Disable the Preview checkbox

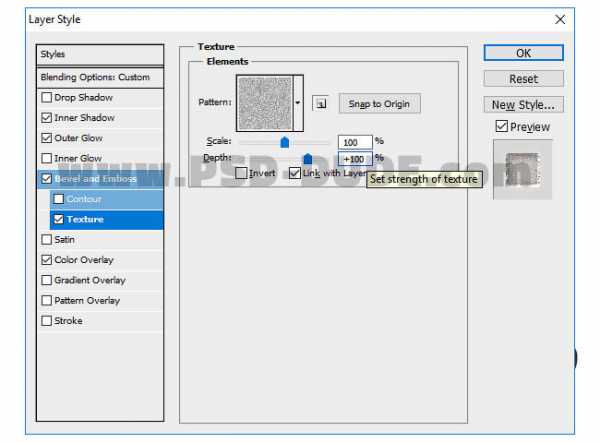pos(502,127)
